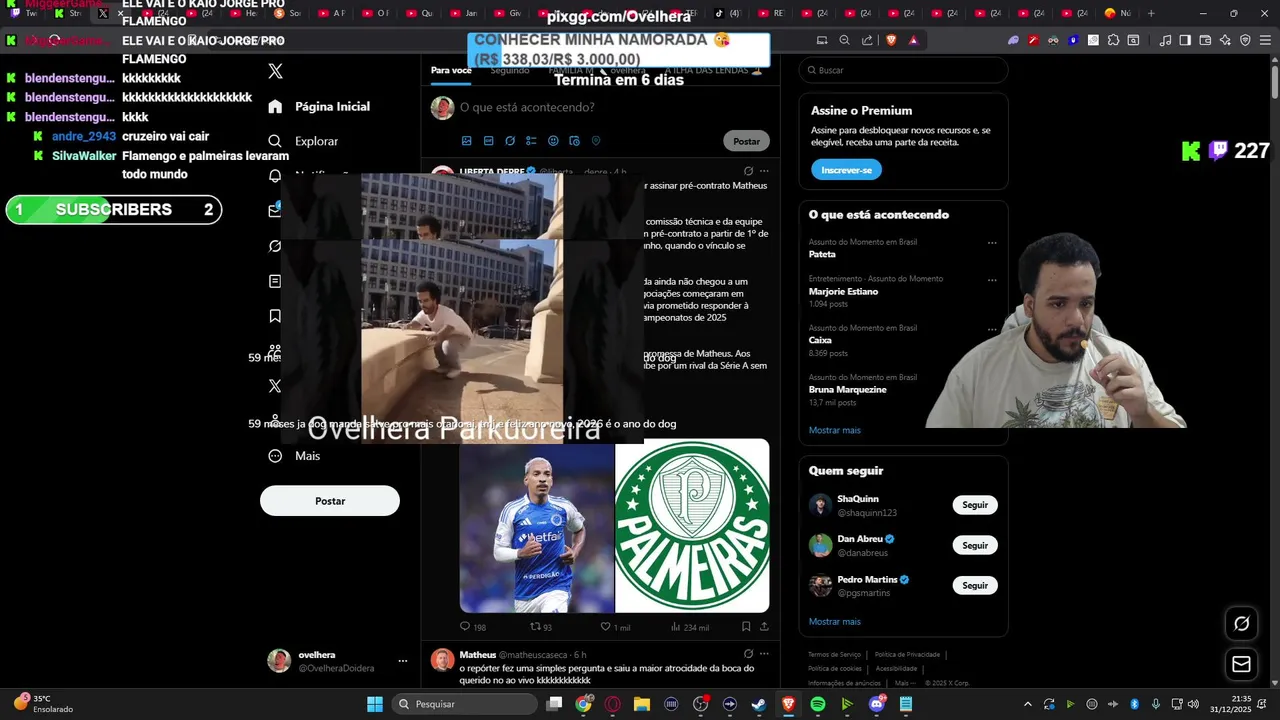Open Grok icon in left sidebar
The height and width of the screenshot is (720, 1280).
pos(275,246)
